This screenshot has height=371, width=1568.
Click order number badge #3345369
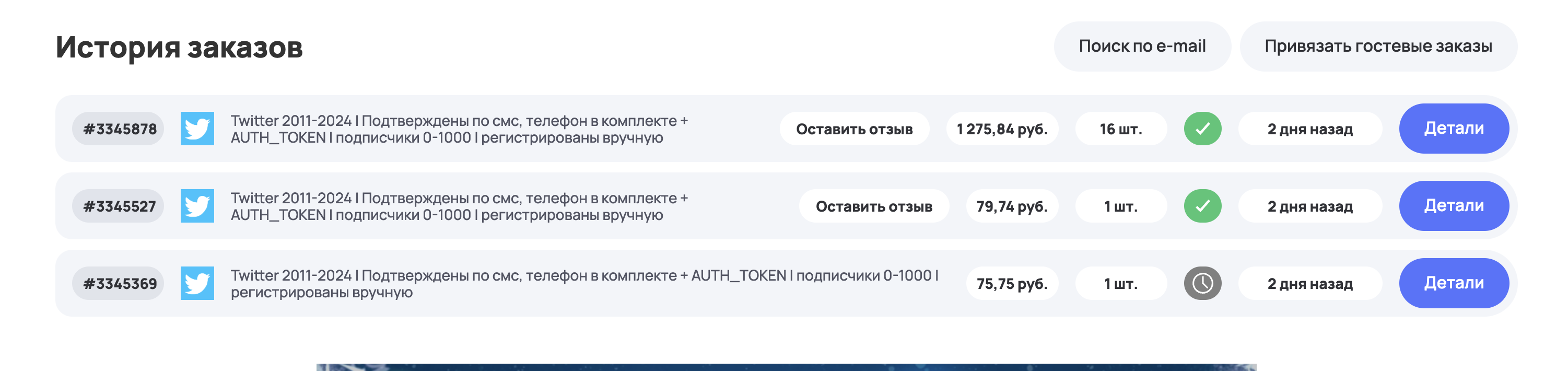click(x=119, y=284)
